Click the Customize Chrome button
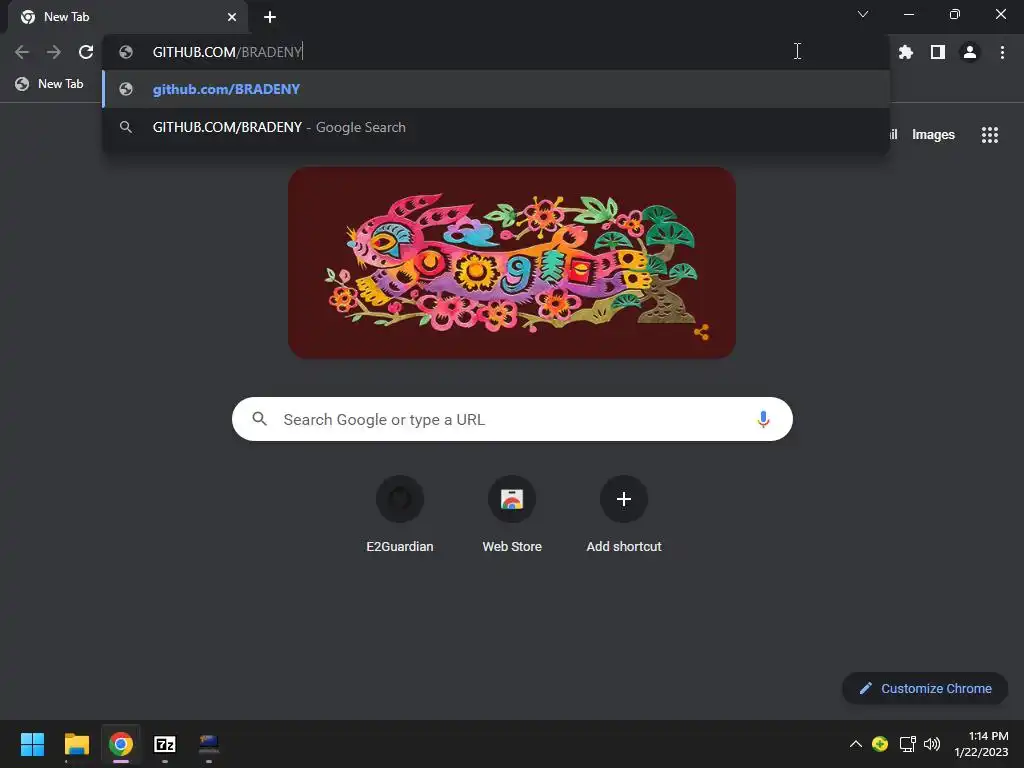1024x768 pixels. click(x=925, y=688)
